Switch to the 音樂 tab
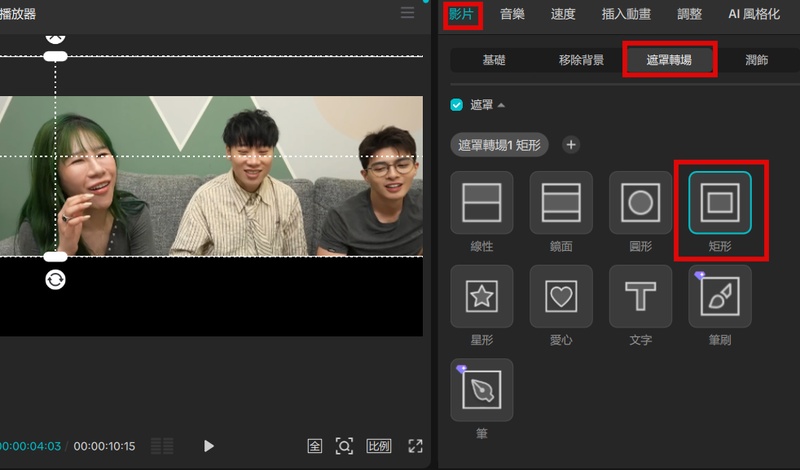The image size is (800, 470). coord(512,14)
